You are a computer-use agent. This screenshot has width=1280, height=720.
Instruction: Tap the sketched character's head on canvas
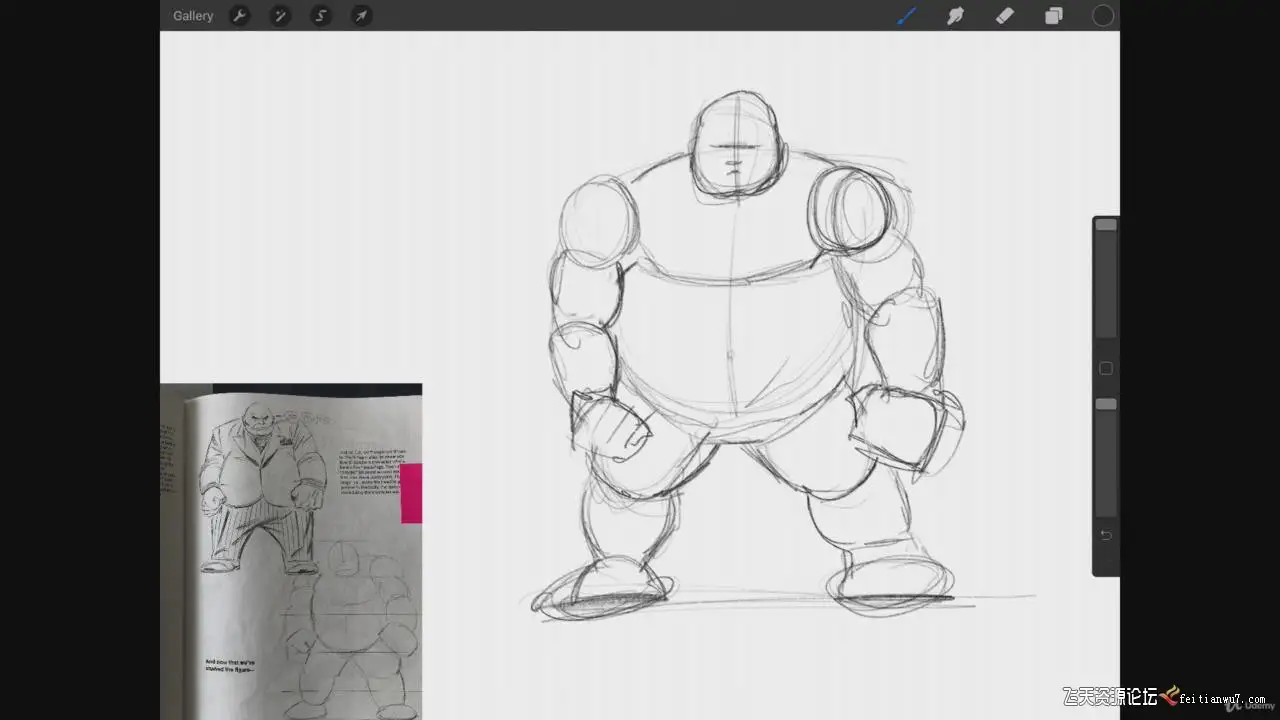(x=738, y=145)
